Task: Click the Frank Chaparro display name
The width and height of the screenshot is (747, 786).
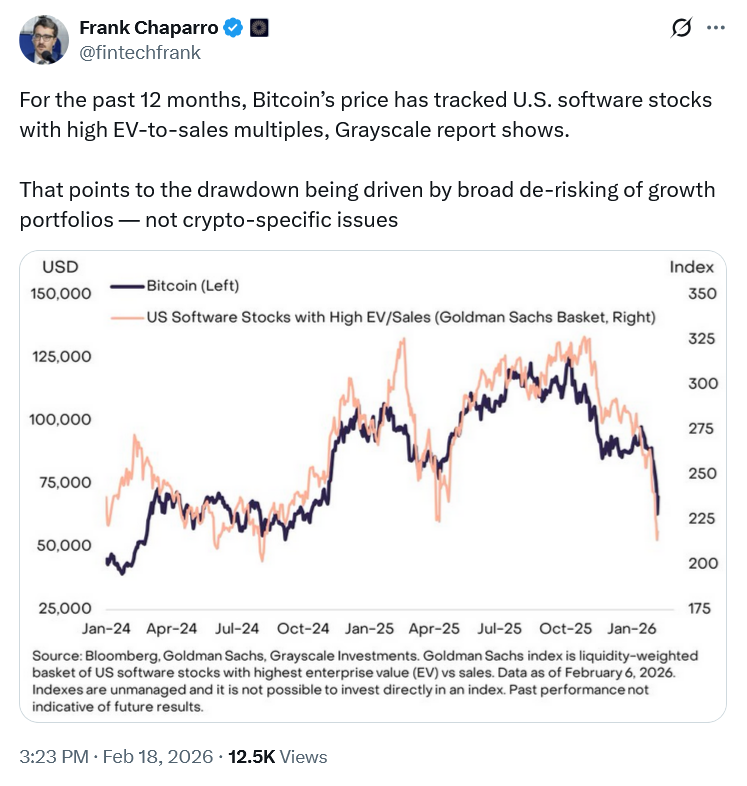Action: pyautogui.click(x=148, y=28)
